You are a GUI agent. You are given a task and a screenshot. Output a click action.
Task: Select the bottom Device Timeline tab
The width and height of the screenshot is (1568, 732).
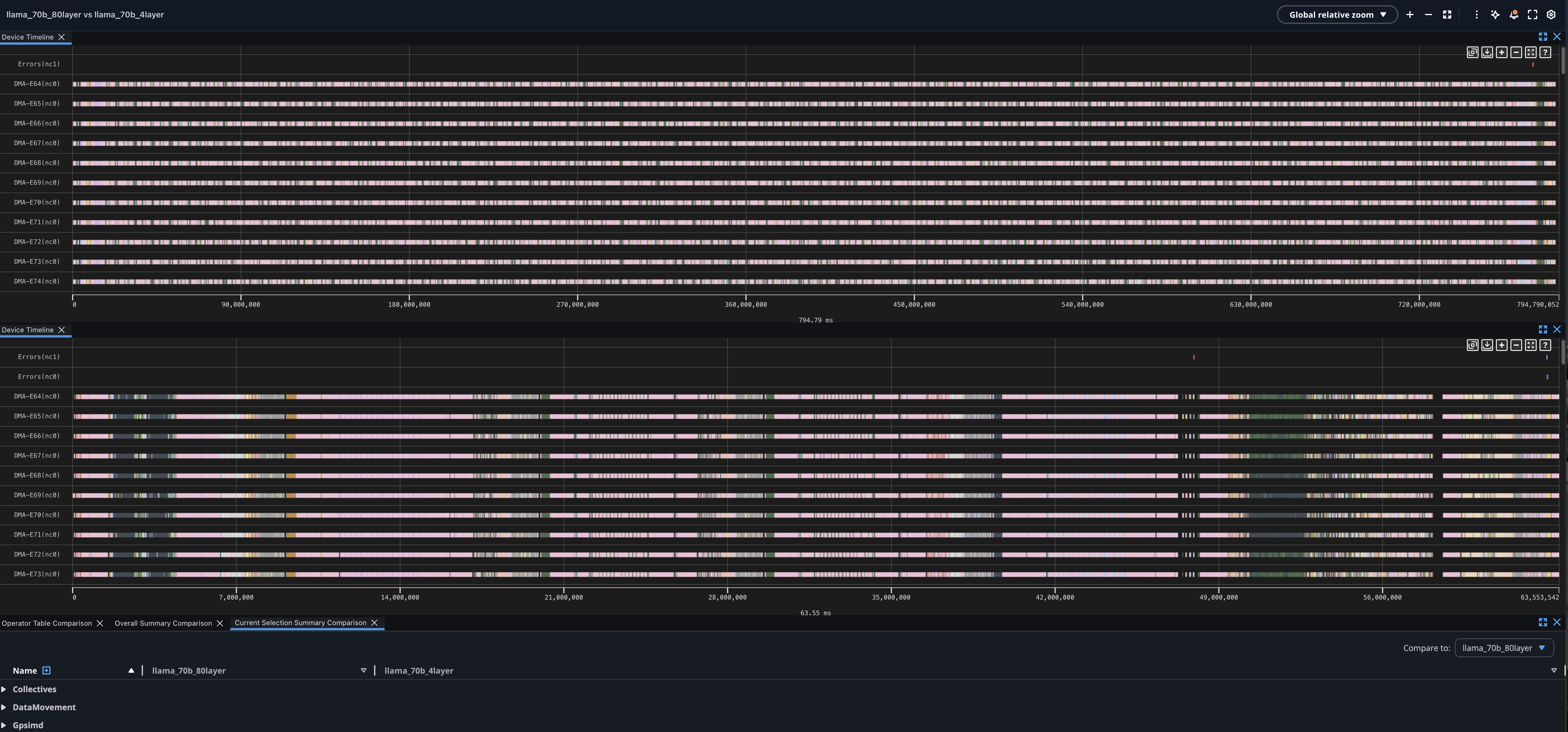(x=27, y=330)
